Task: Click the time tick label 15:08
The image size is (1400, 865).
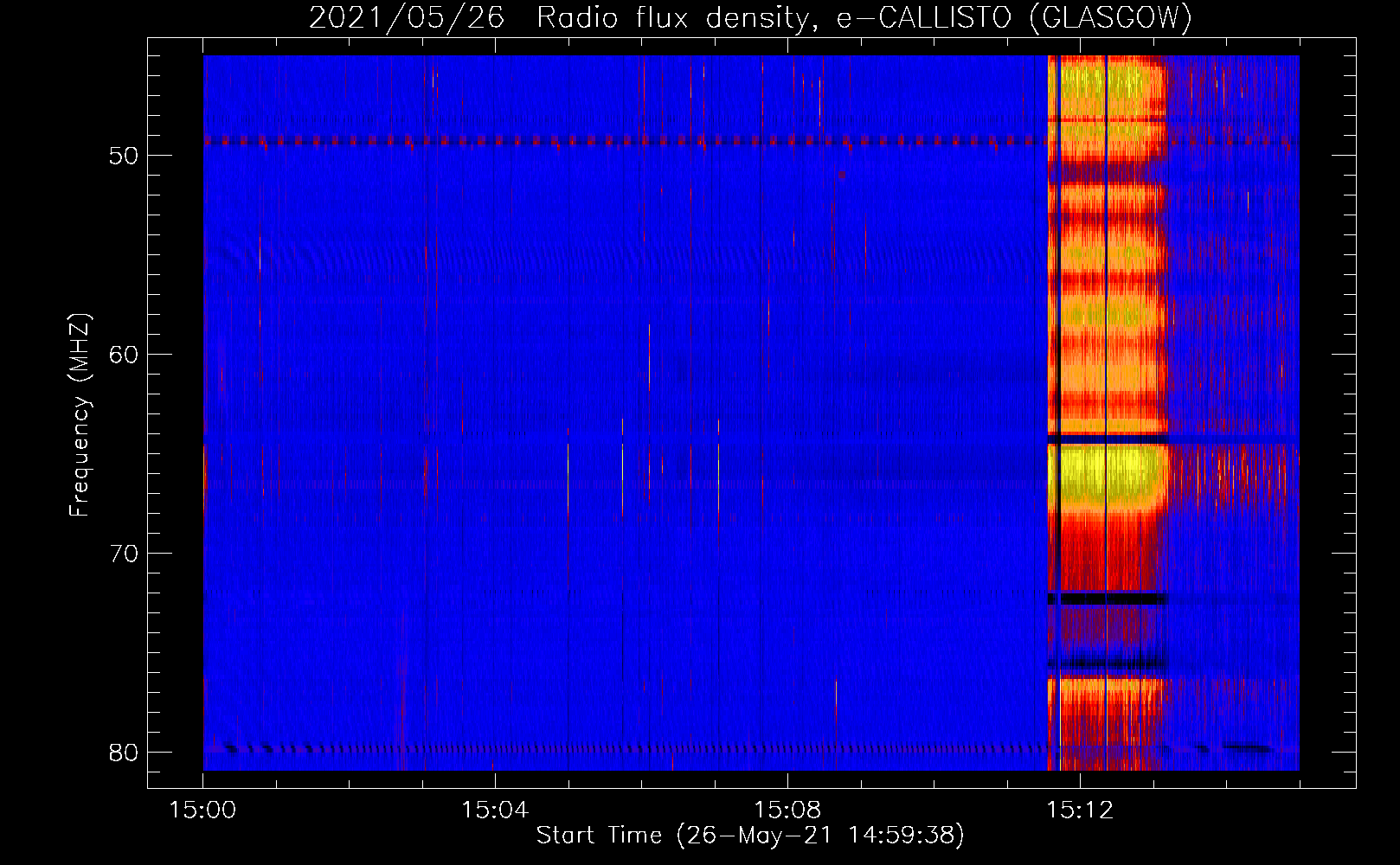Action: (787, 811)
